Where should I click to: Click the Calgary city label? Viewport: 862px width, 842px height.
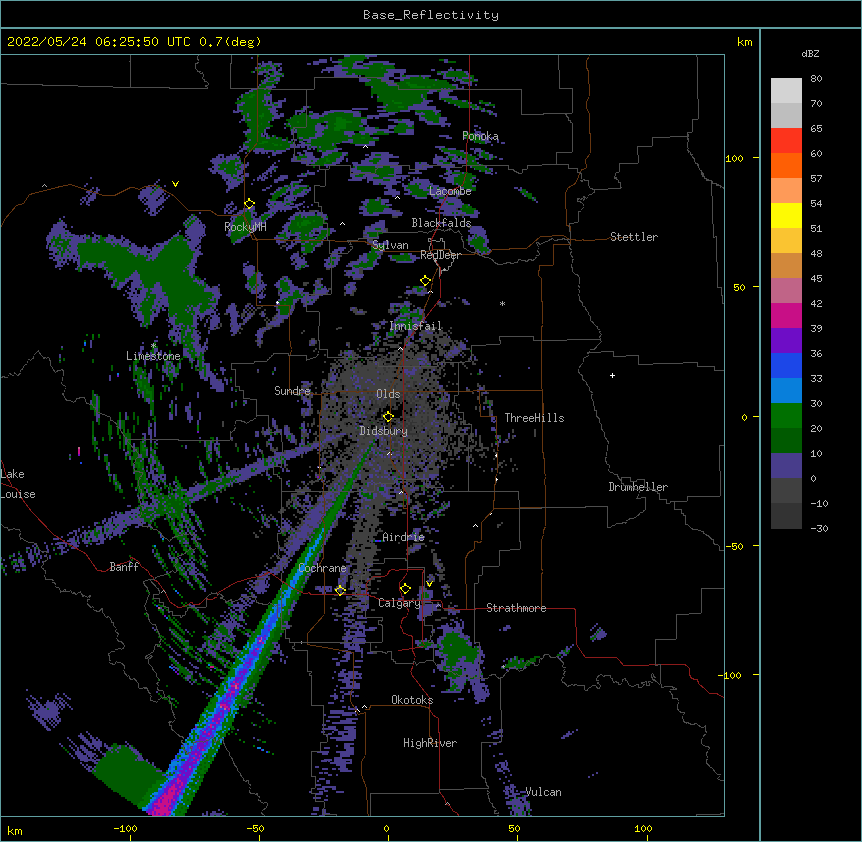(399, 603)
